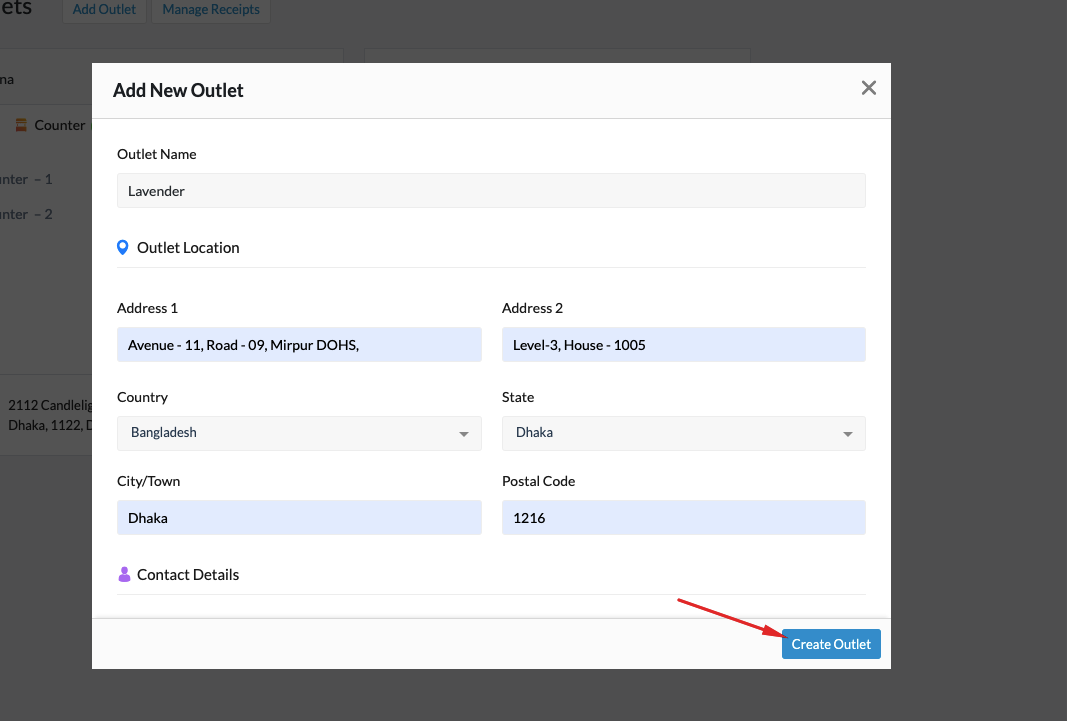
Task: Click the Create Outlet button
Action: [831, 643]
